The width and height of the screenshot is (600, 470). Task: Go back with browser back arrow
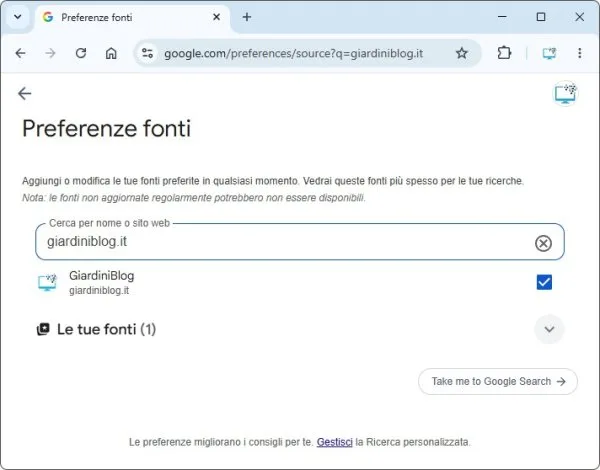point(20,53)
